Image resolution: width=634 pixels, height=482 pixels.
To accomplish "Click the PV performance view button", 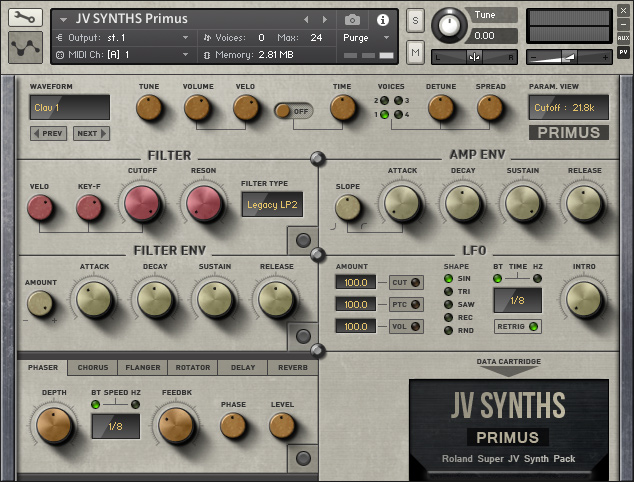I will pos(623,52).
